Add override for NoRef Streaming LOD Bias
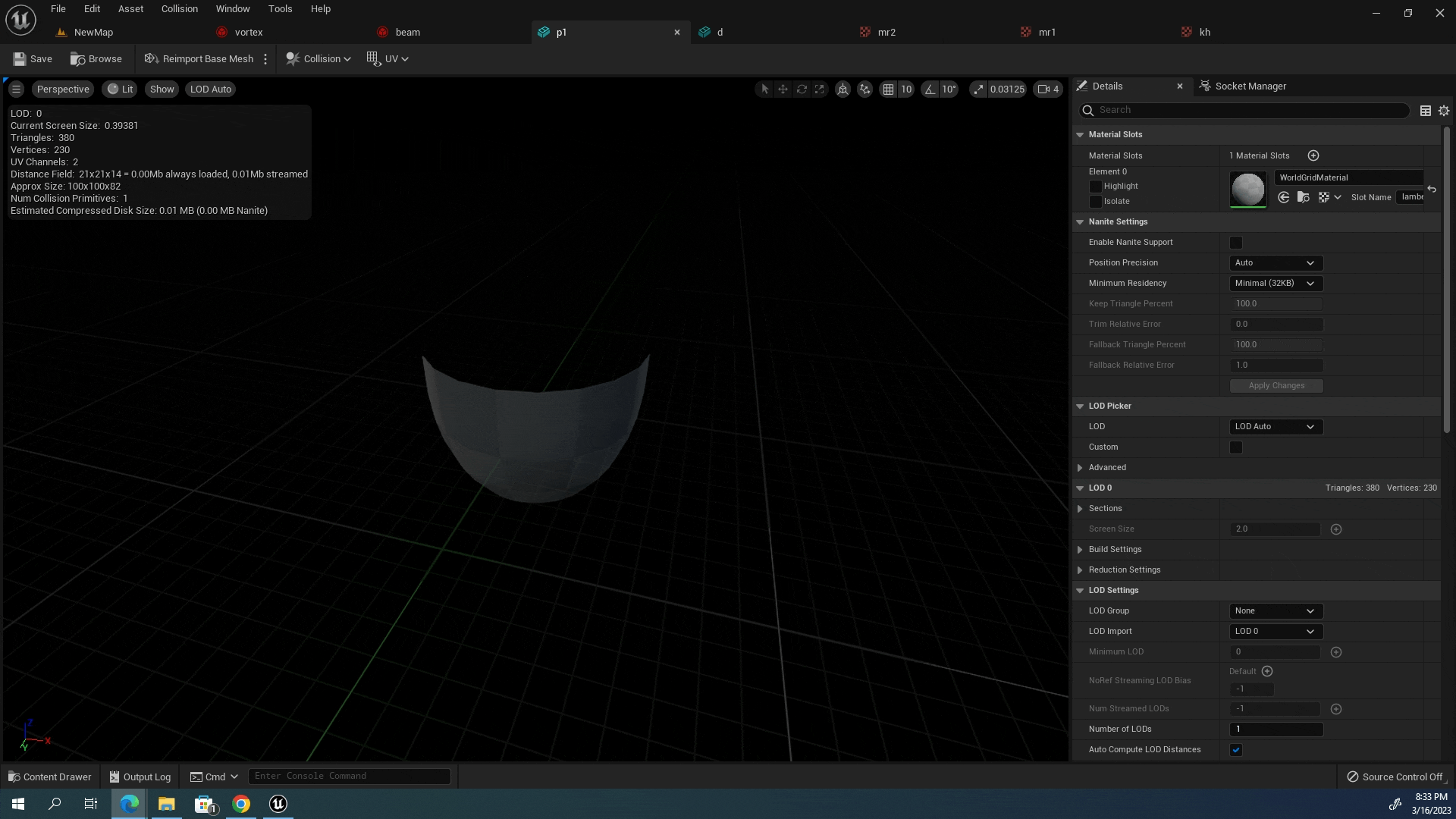Viewport: 1456px width, 819px height. coord(1267,671)
